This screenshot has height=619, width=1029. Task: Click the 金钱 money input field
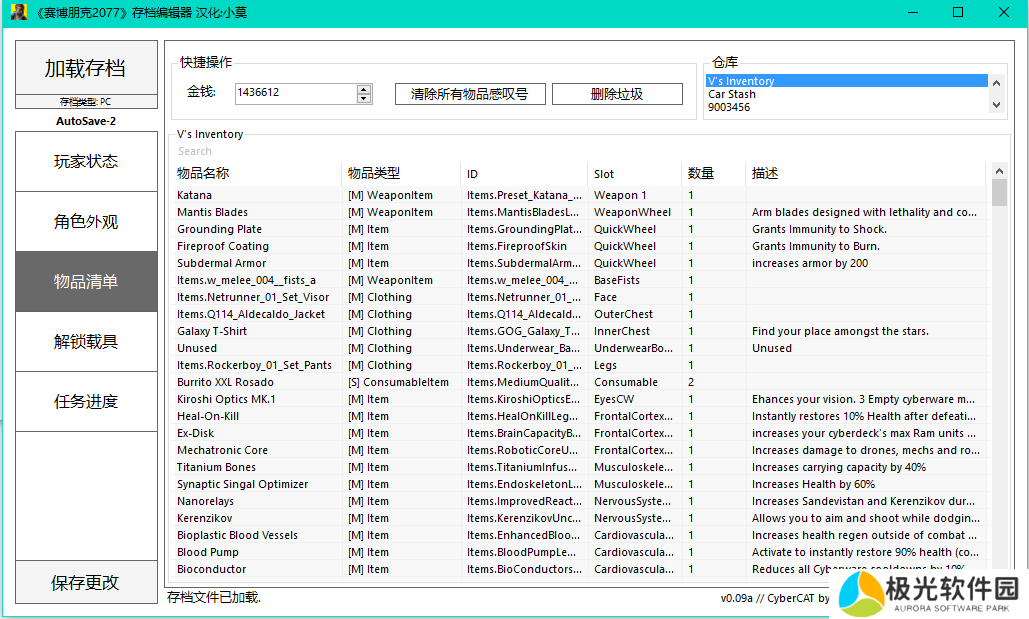(x=295, y=93)
